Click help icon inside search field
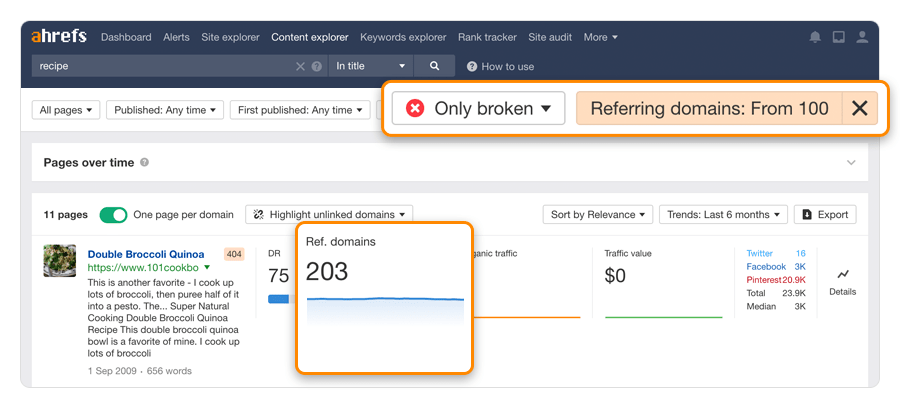The image size is (900, 409). 316,67
